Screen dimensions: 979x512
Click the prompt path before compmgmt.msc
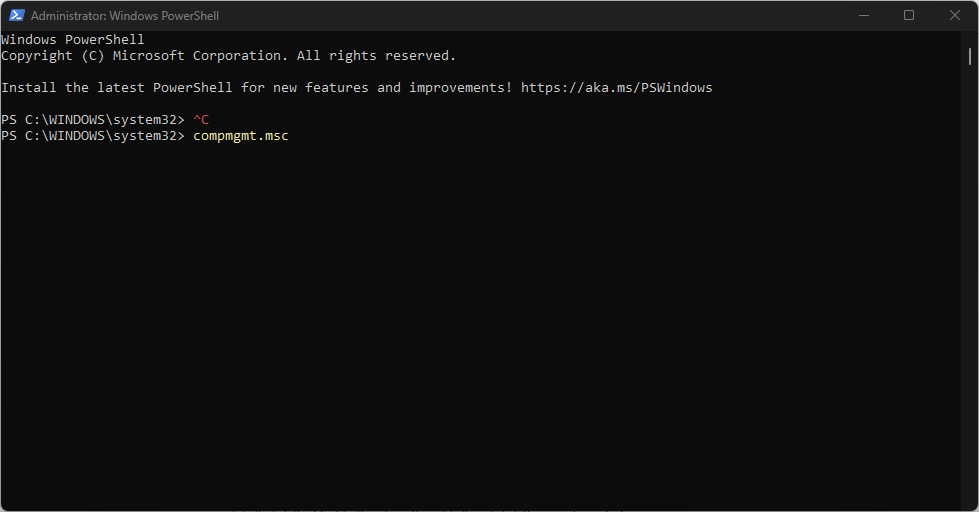click(x=92, y=136)
